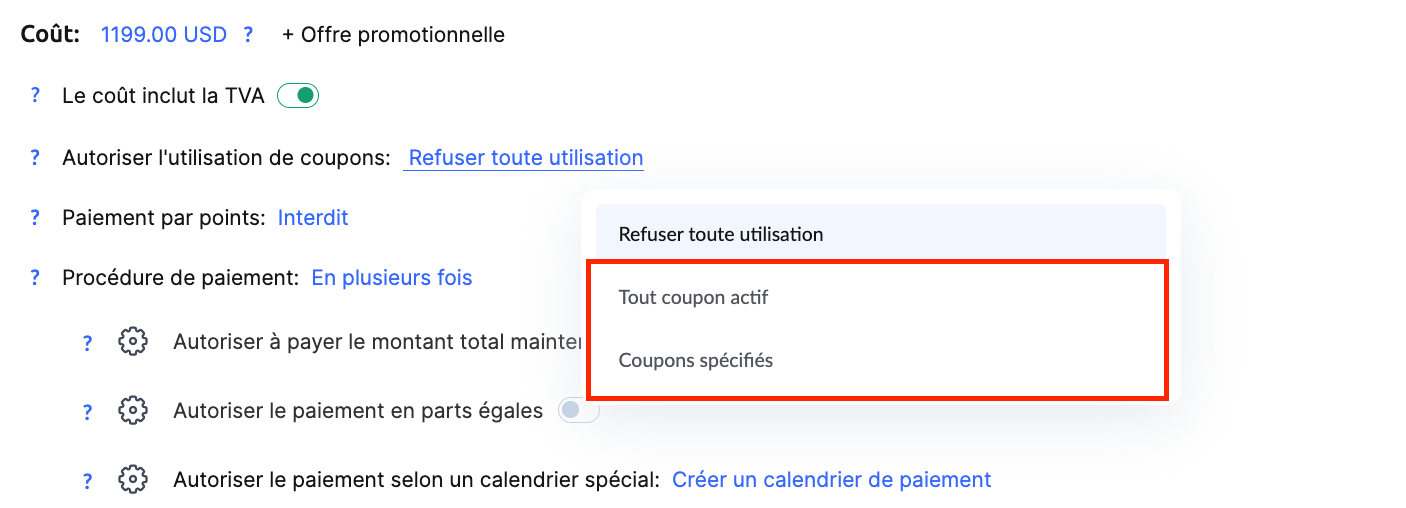Image resolution: width=1406 pixels, height=508 pixels.
Task: Open gear settings for calendrier spécial payment
Action: pyautogui.click(x=132, y=480)
